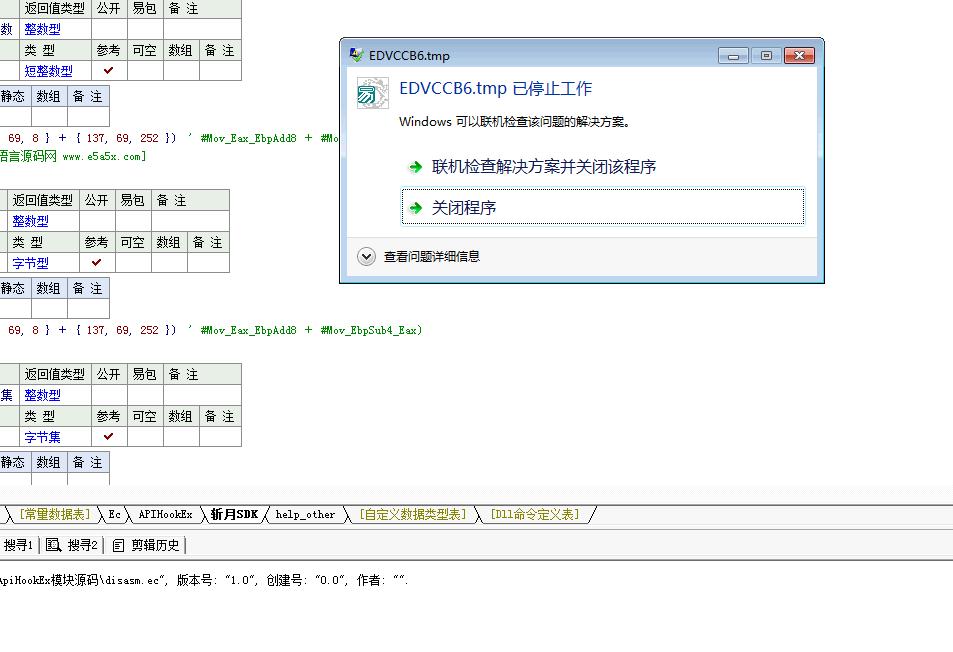This screenshot has width=953, height=652.
Task: Open the [Dll命令定义表] tab
Action: 535,515
